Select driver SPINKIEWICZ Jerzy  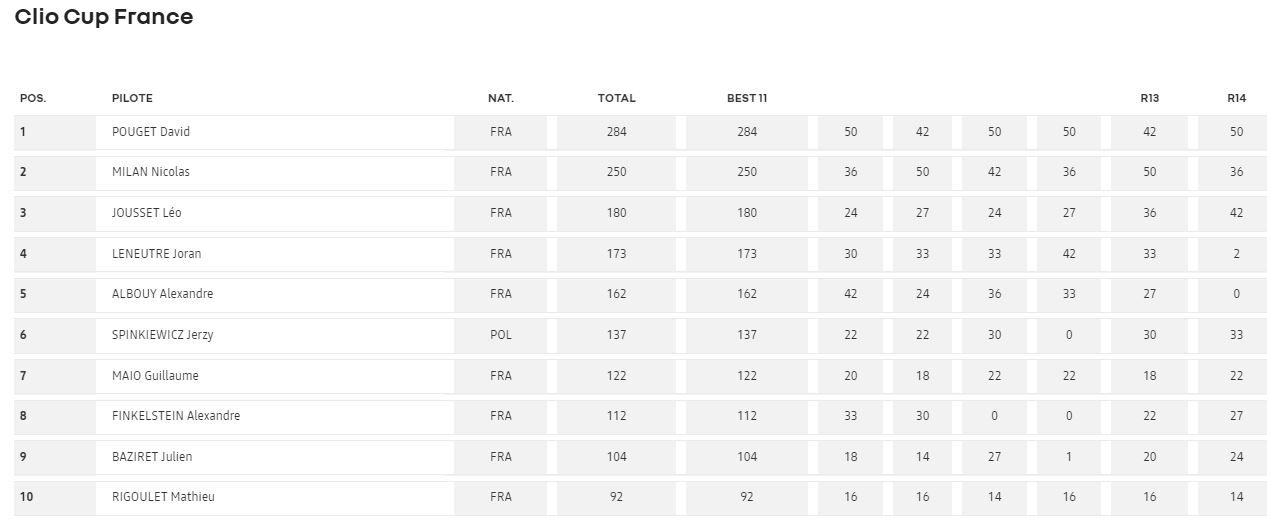point(163,335)
